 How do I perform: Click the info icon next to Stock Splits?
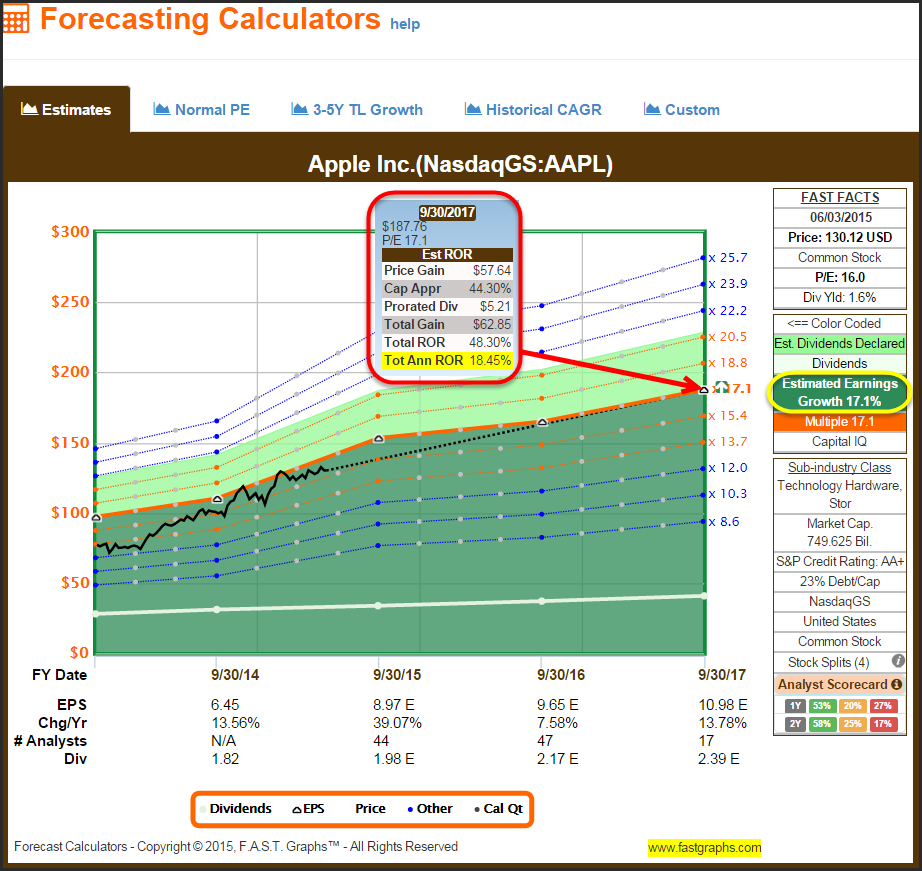(x=897, y=662)
